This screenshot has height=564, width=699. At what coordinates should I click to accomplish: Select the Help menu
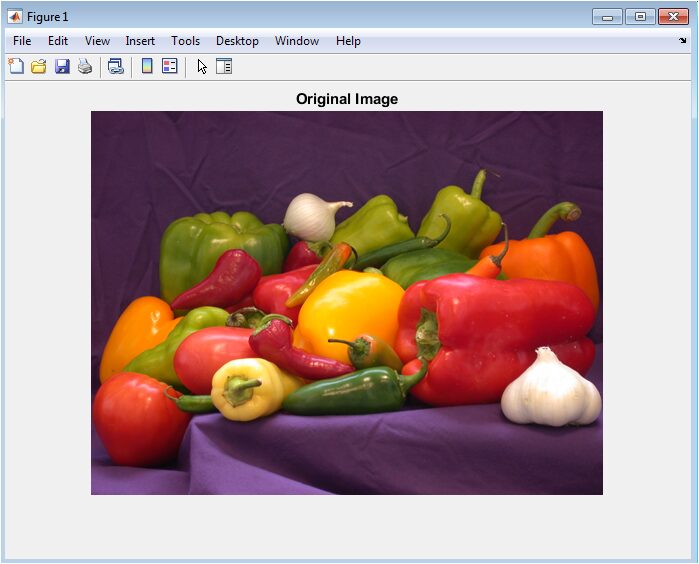[x=348, y=41]
